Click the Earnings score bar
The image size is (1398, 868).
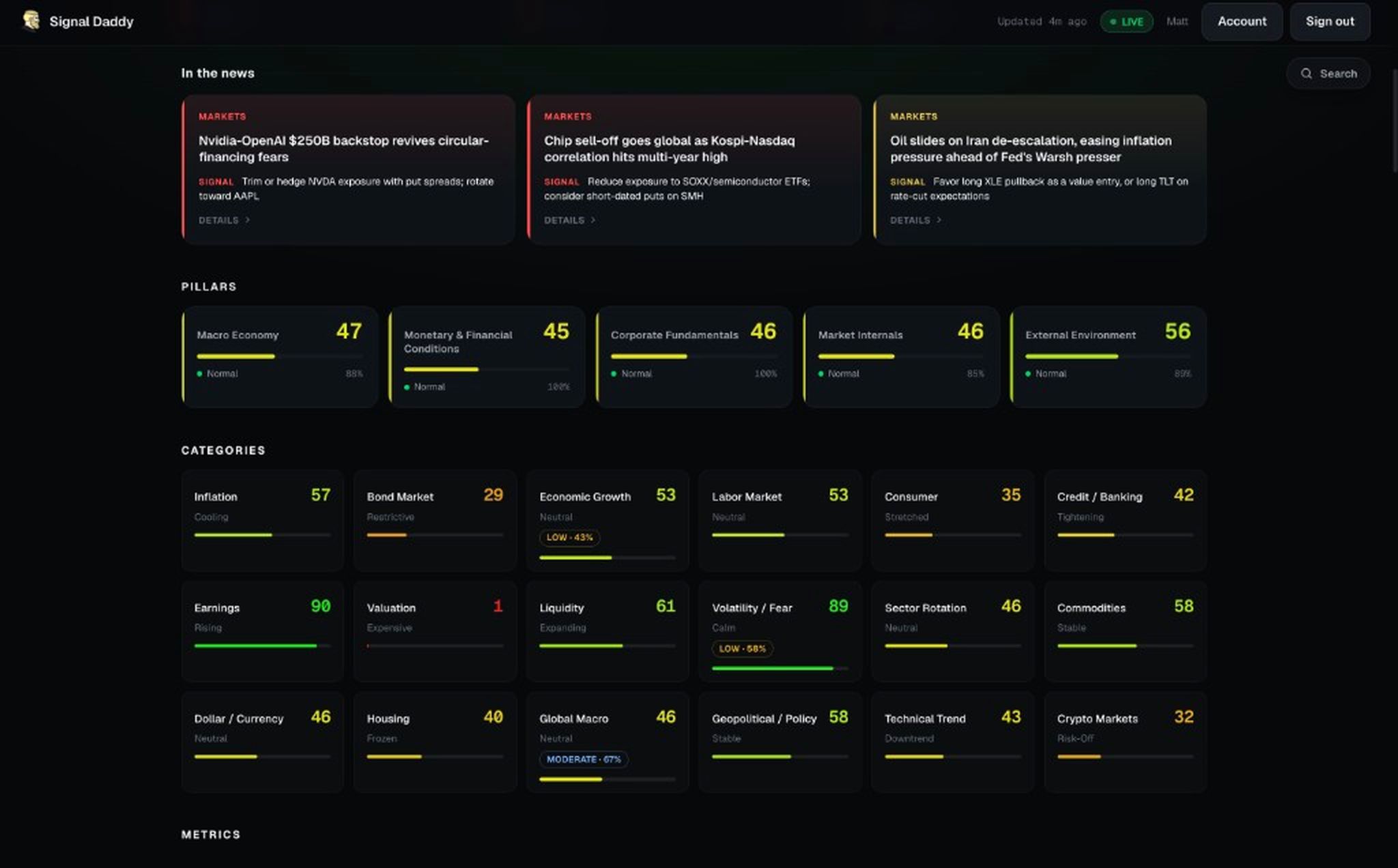(x=262, y=646)
